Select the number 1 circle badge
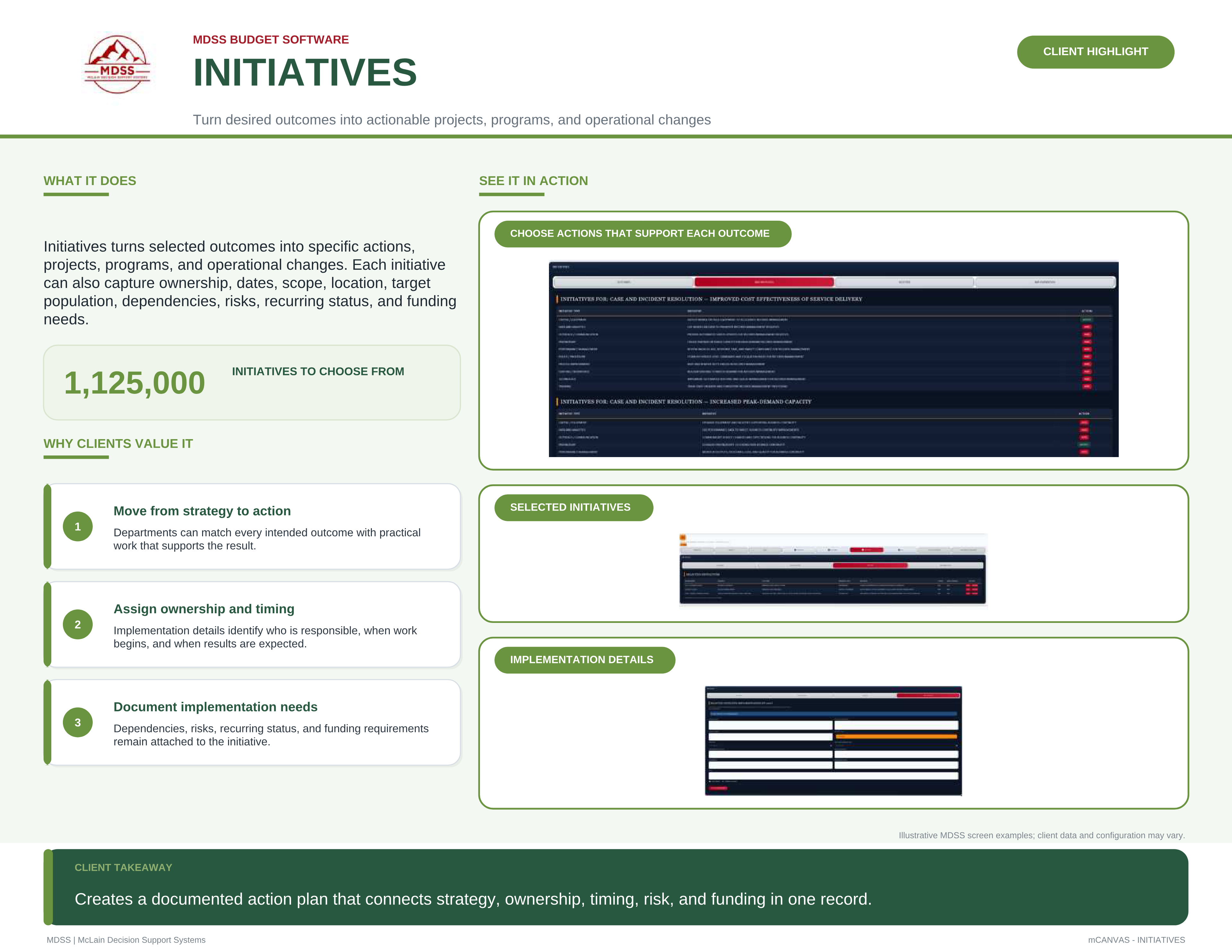Image resolution: width=1232 pixels, height=952 pixels. (x=78, y=526)
